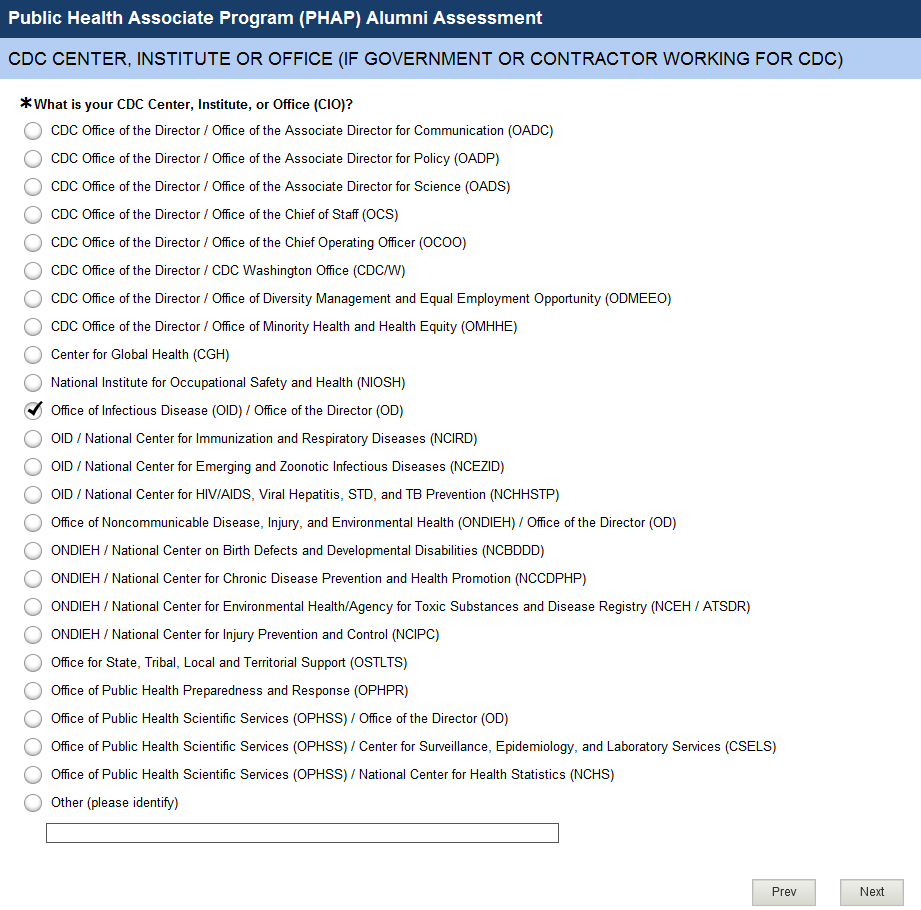Image resolution: width=921 pixels, height=910 pixels.
Task: Pick the OPHSS / CSELS surveillance option
Action: tap(33, 747)
